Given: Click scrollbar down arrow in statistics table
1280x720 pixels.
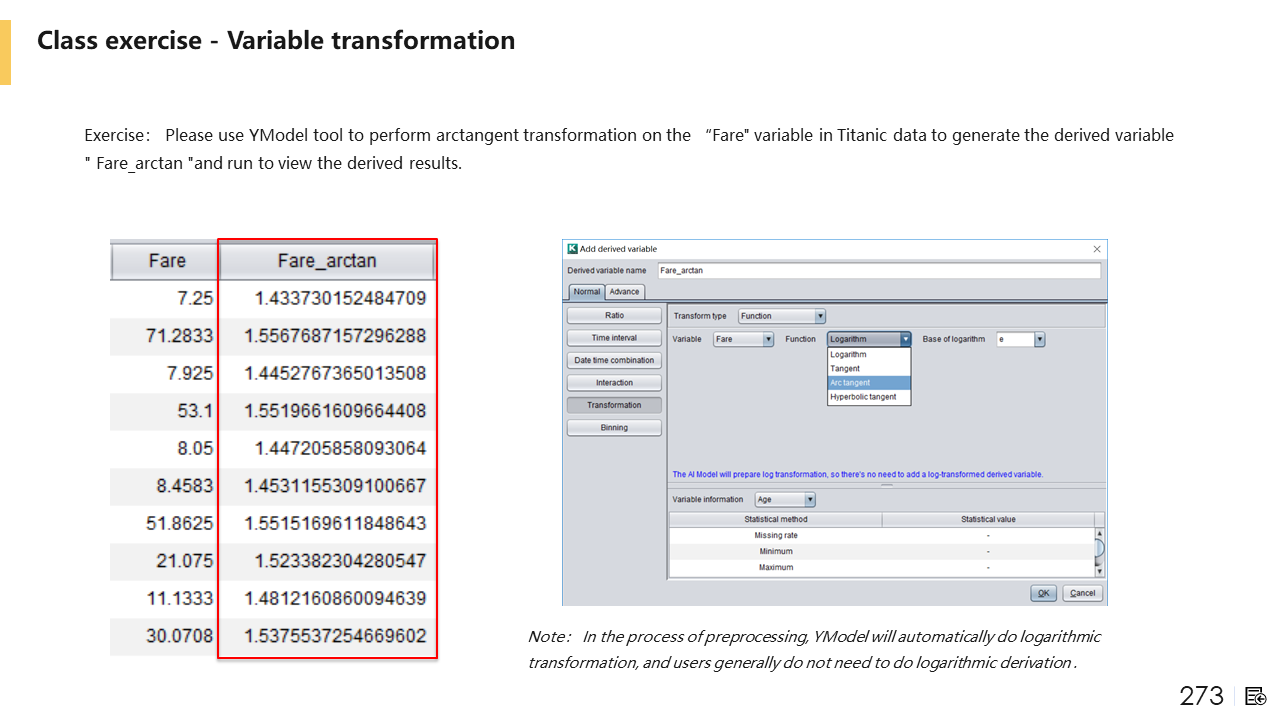Looking at the screenshot, I should point(1100,571).
